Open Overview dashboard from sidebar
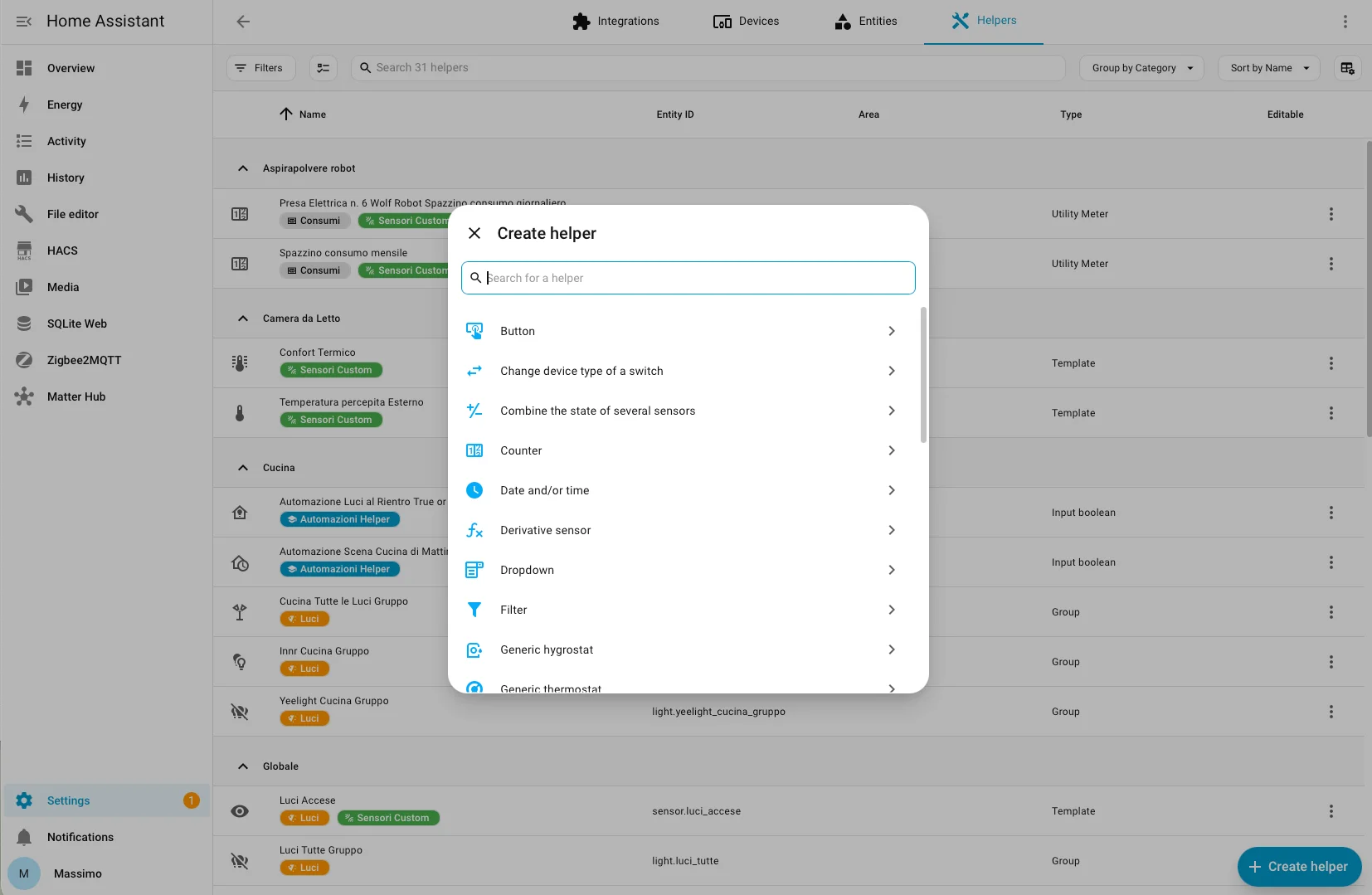The width and height of the screenshot is (1372, 895). 106,68
